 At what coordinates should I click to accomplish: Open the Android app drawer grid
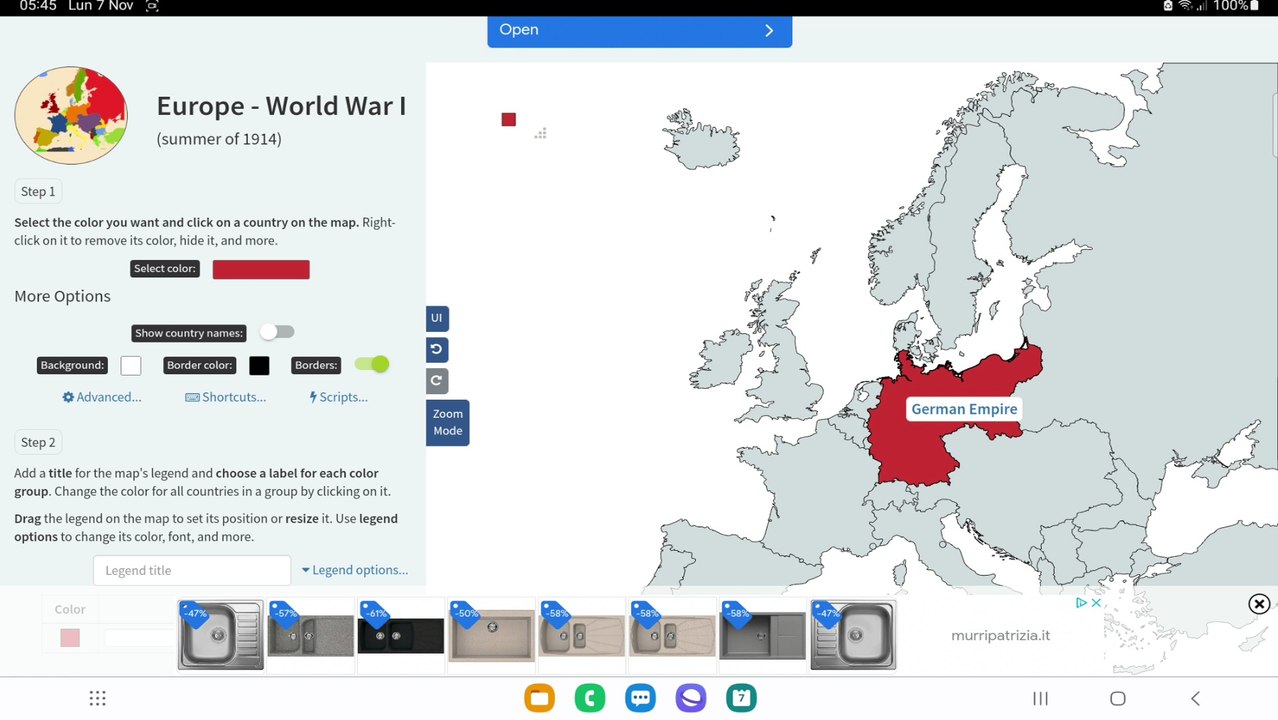(x=97, y=698)
